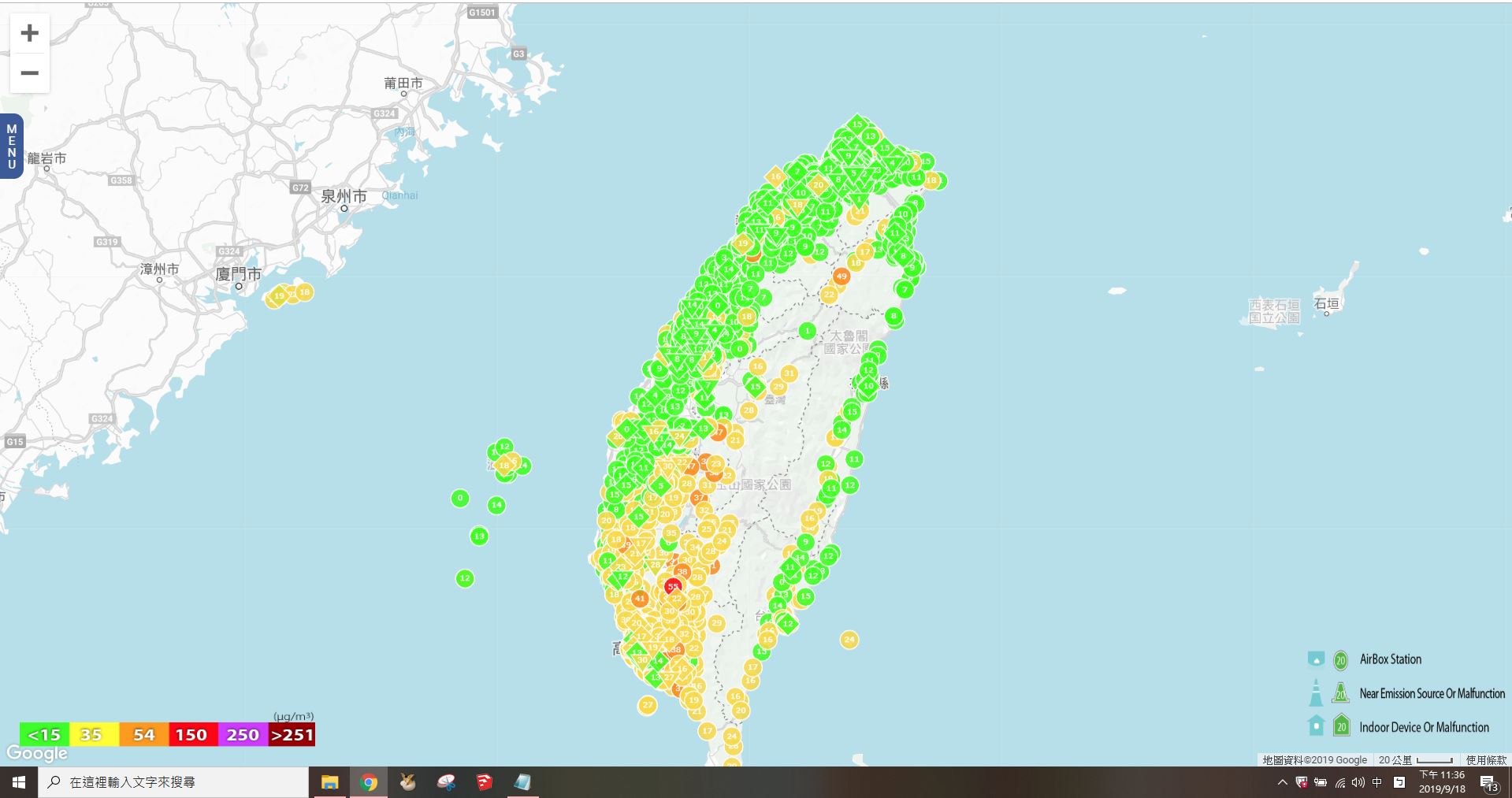Screen dimensions: 1512x798
Task: Switch to Chrome in the taskbar
Action: click(368, 782)
